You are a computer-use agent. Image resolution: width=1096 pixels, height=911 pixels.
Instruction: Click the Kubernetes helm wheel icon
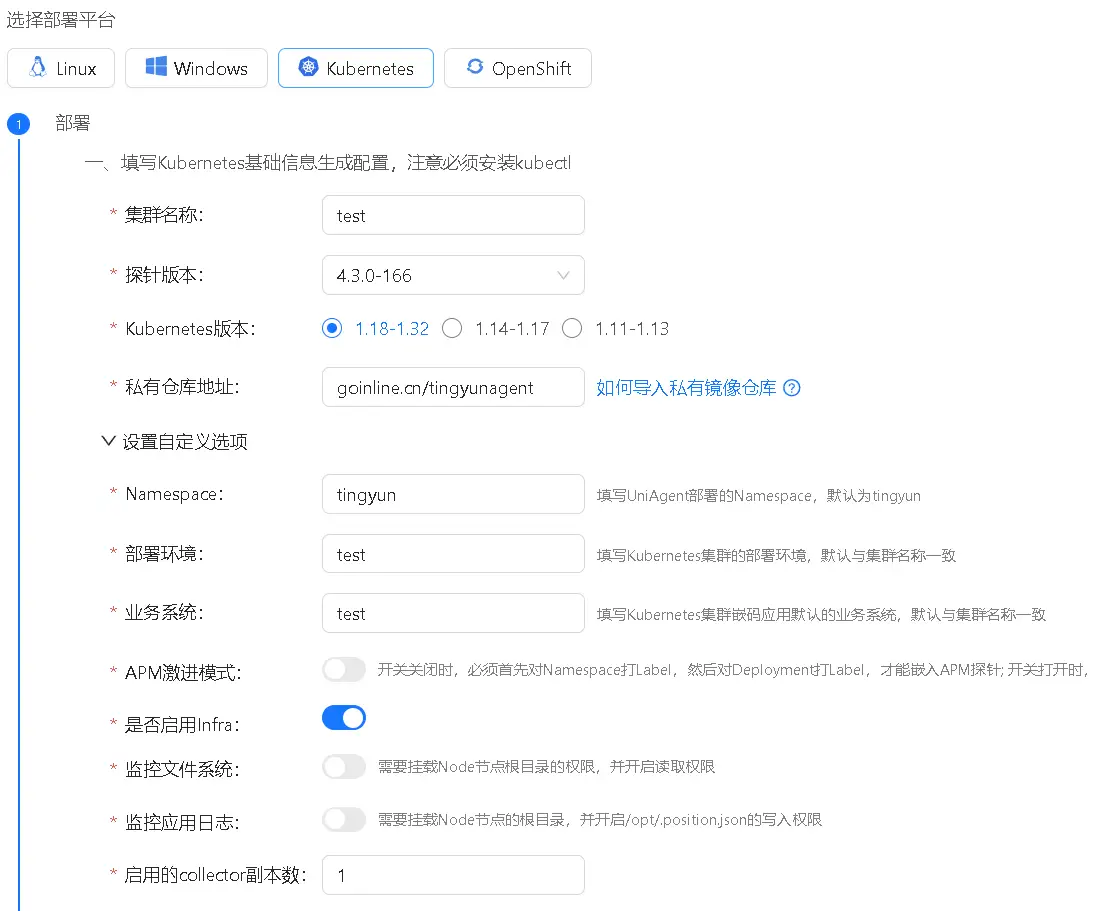point(309,68)
